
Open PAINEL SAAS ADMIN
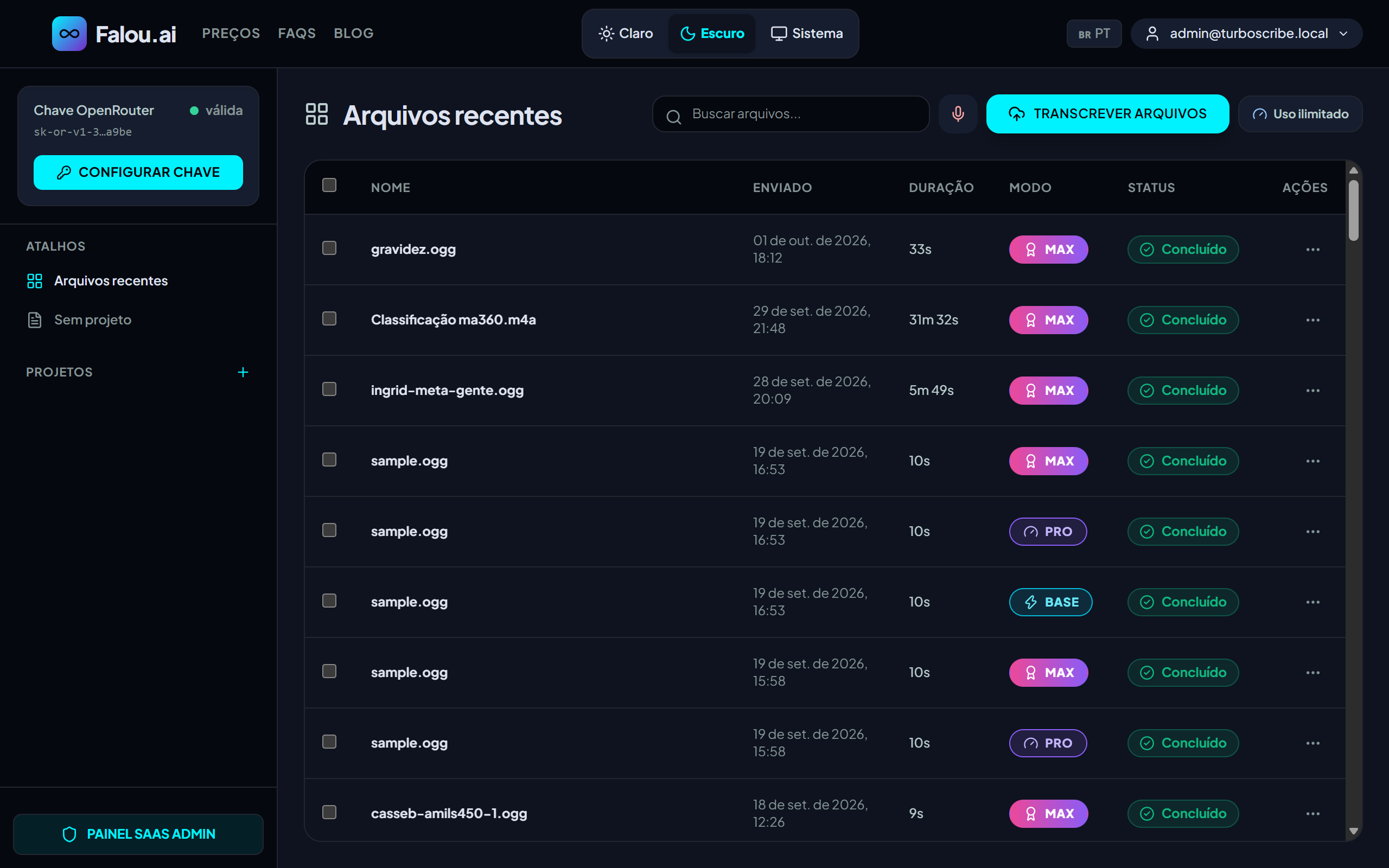(x=138, y=834)
